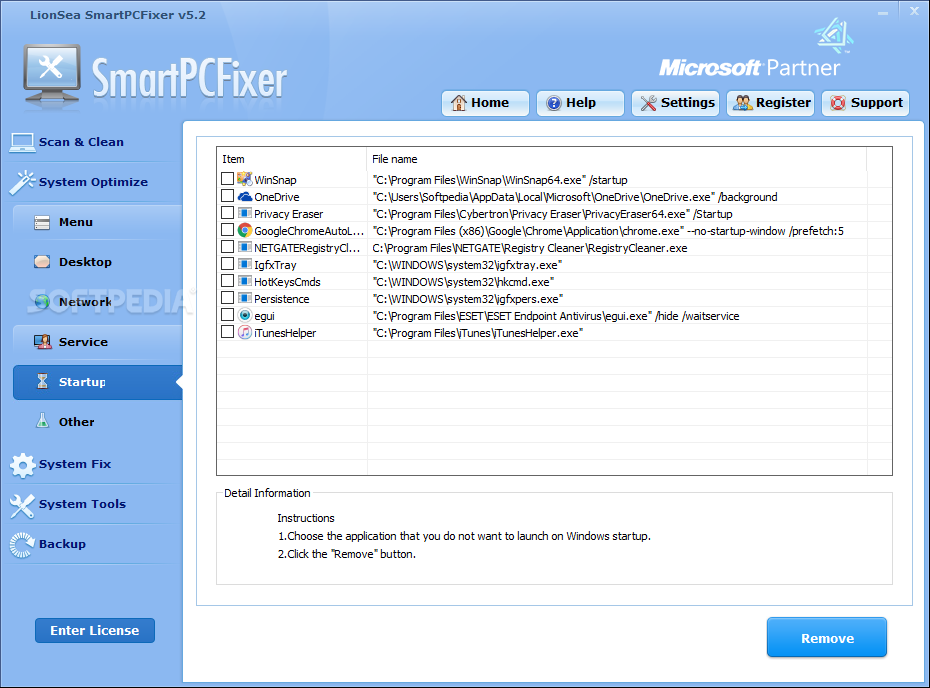The image size is (930, 688).
Task: Select the igfxtray.exe file path
Action: click(x=467, y=265)
